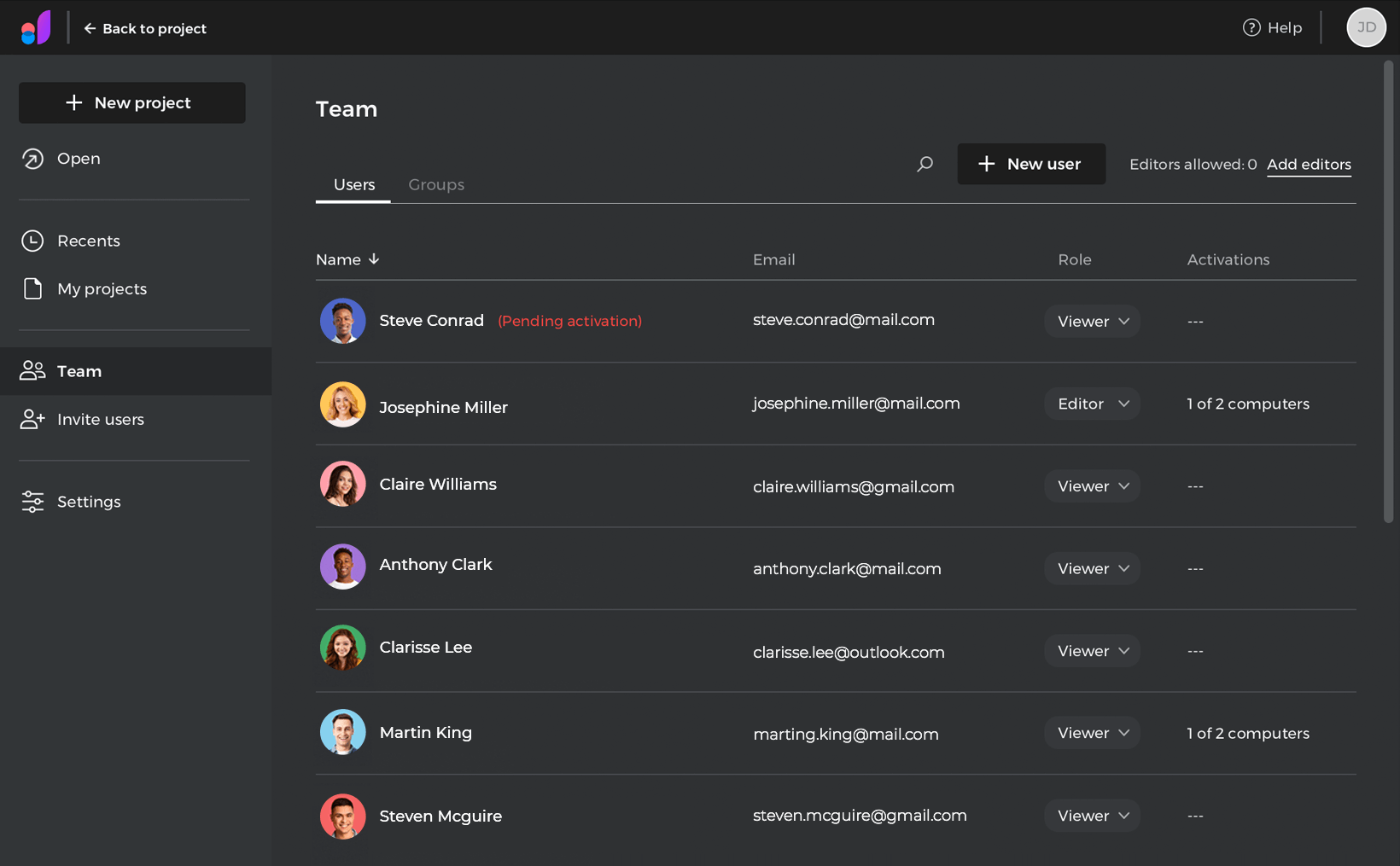
Task: Click the Open arrow-circle icon
Action: click(32, 159)
